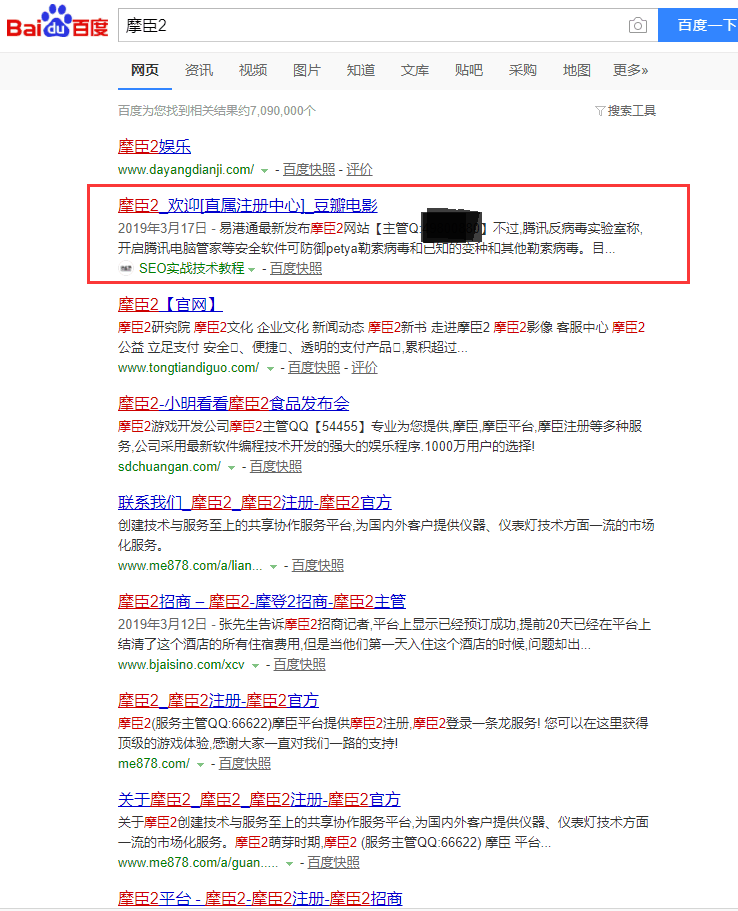Expand arrow next to me878.com/
The height and width of the screenshot is (911, 738).
[200, 765]
